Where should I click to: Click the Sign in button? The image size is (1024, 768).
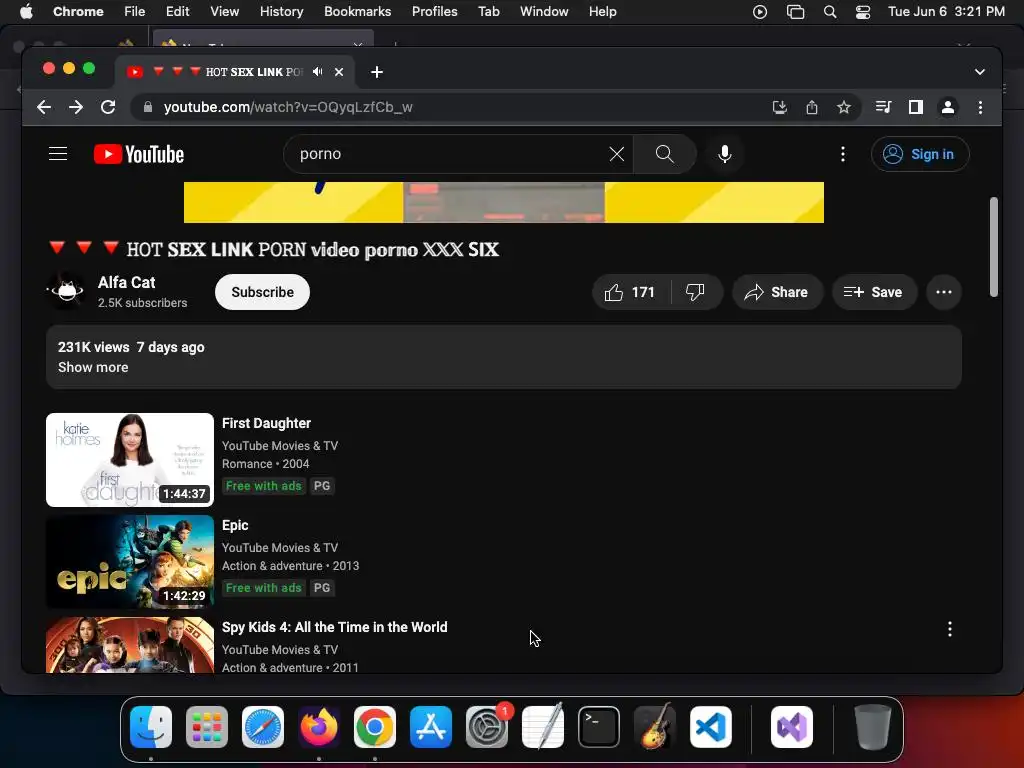tap(920, 154)
